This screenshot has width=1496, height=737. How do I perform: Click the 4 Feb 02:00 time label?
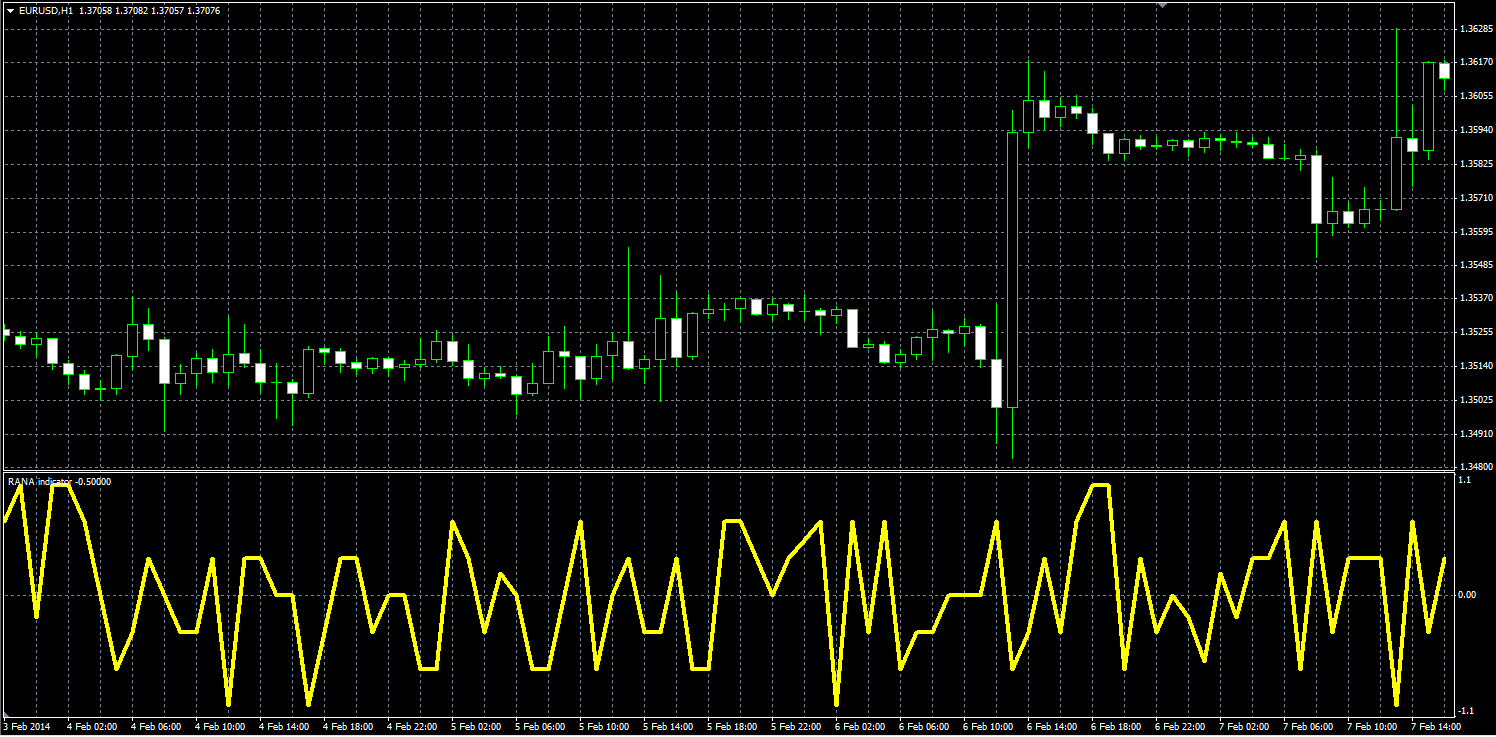click(x=91, y=727)
